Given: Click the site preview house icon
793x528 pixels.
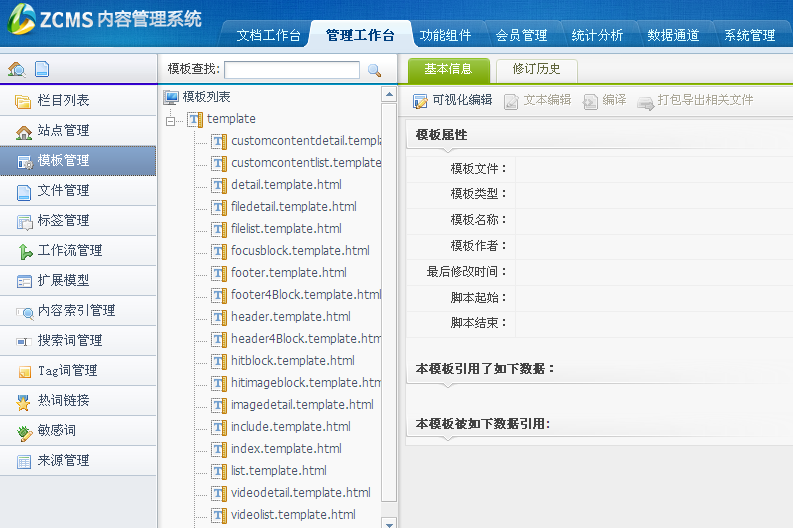Looking at the screenshot, I should pyautogui.click(x=16, y=70).
